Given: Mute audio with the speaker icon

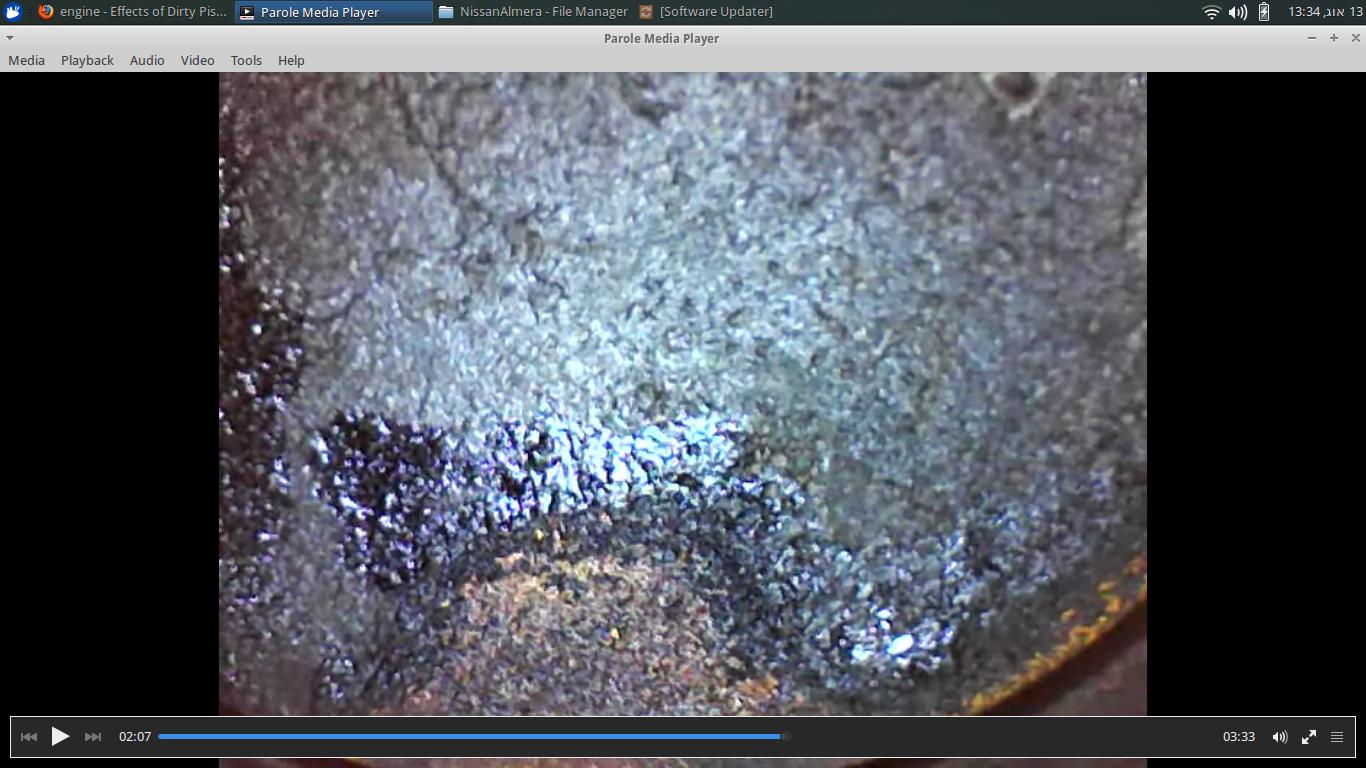Looking at the screenshot, I should pos(1279,736).
